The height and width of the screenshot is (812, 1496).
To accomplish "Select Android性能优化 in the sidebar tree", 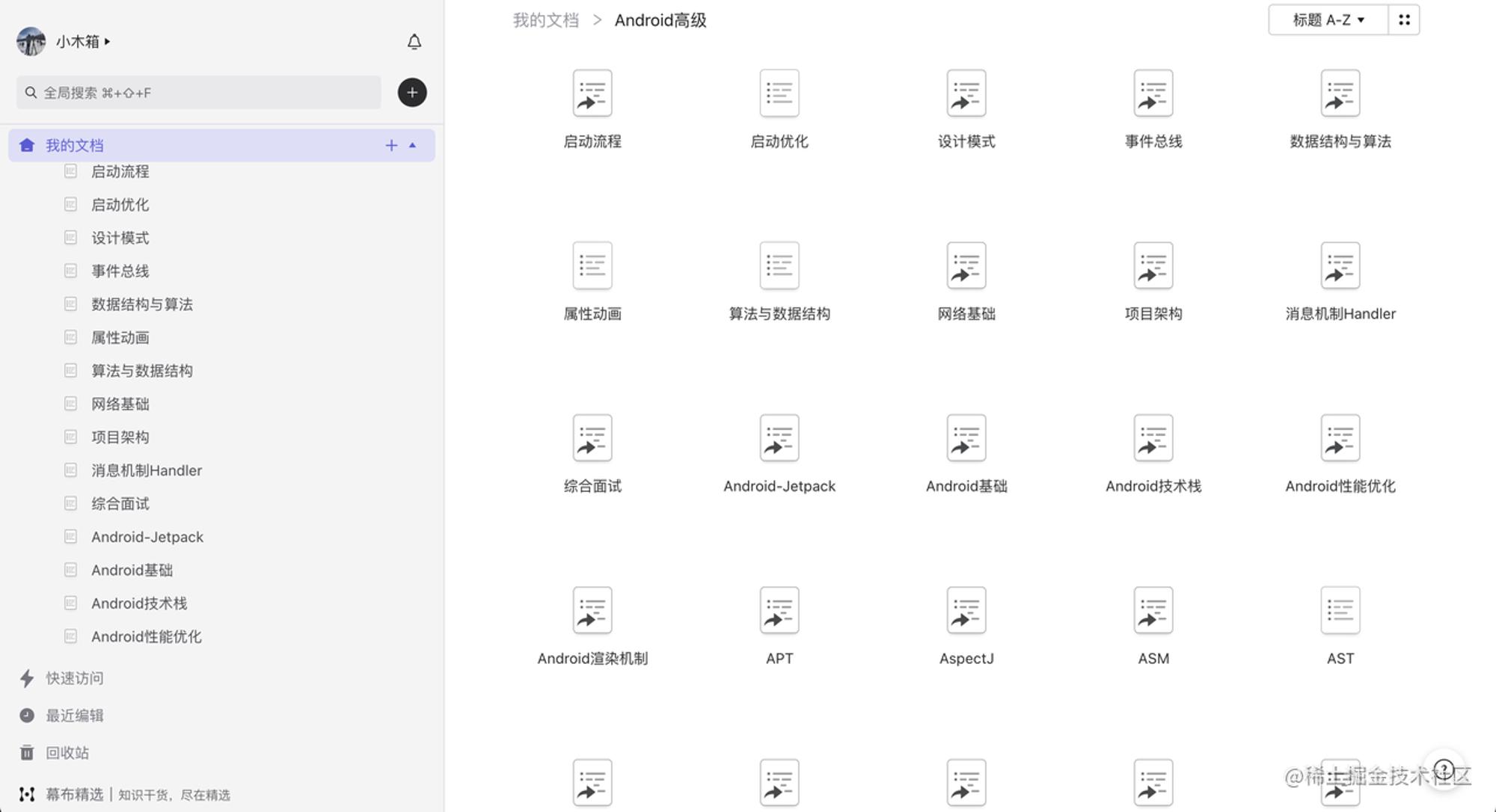I will pyautogui.click(x=146, y=637).
